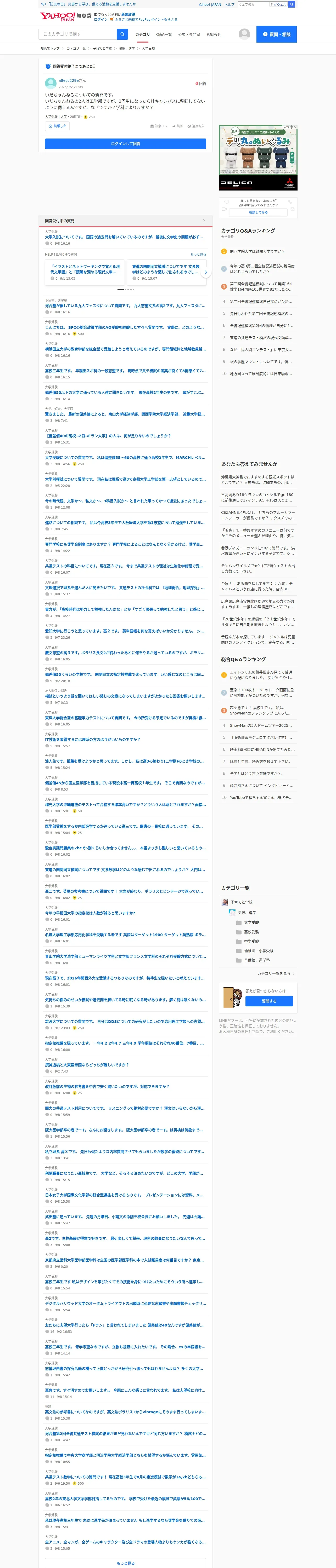
Task: Click the 子育てと学校 breadcrumb
Action: (x=102, y=48)
